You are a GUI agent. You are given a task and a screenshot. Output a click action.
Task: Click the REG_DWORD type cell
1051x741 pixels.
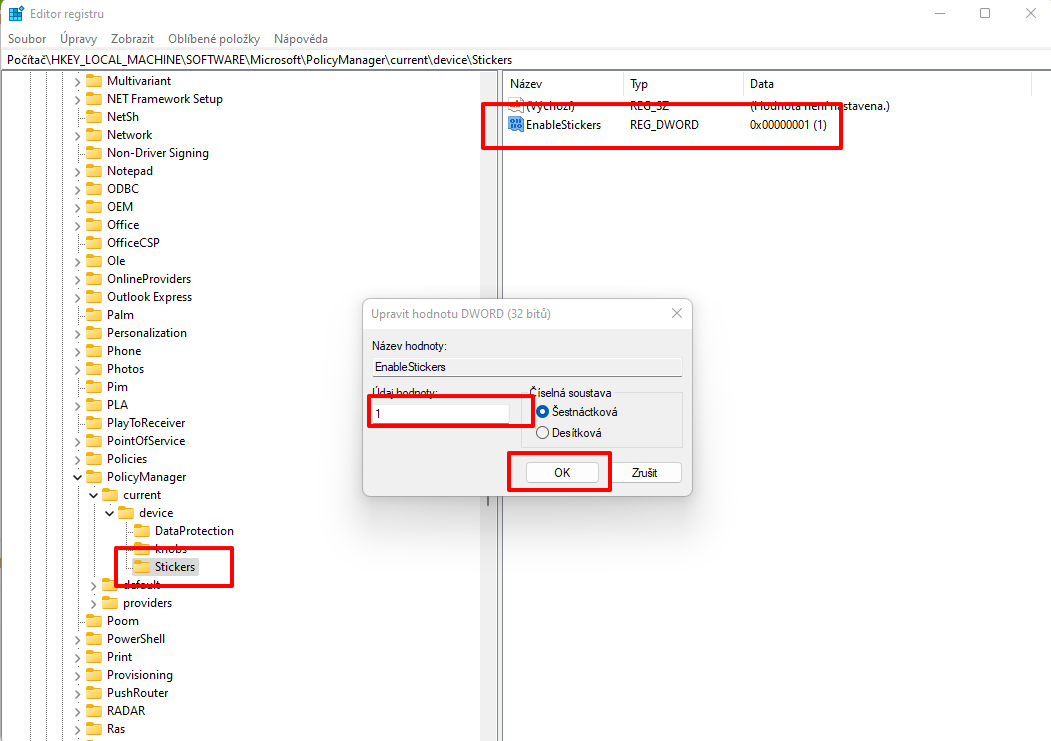coord(664,125)
